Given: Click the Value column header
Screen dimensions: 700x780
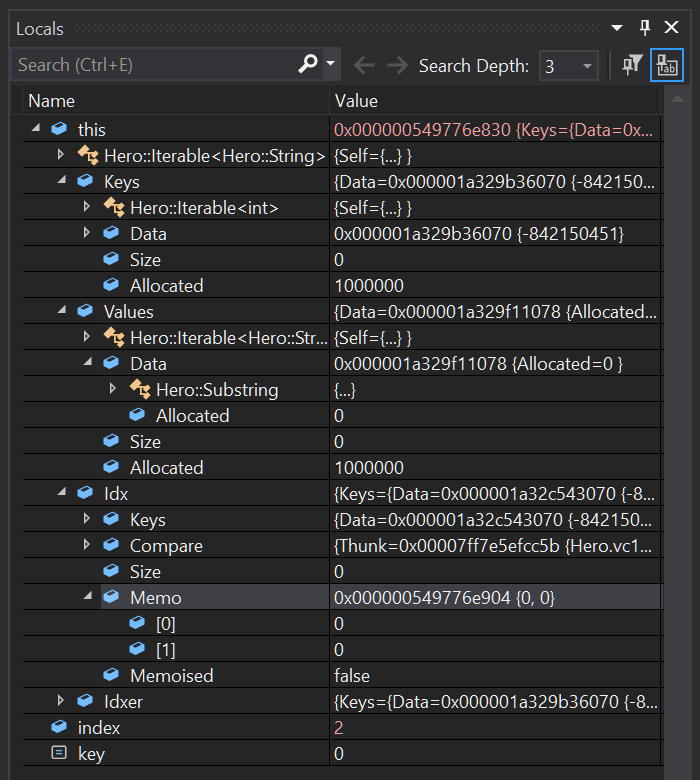Looking at the screenshot, I should click(x=495, y=101).
